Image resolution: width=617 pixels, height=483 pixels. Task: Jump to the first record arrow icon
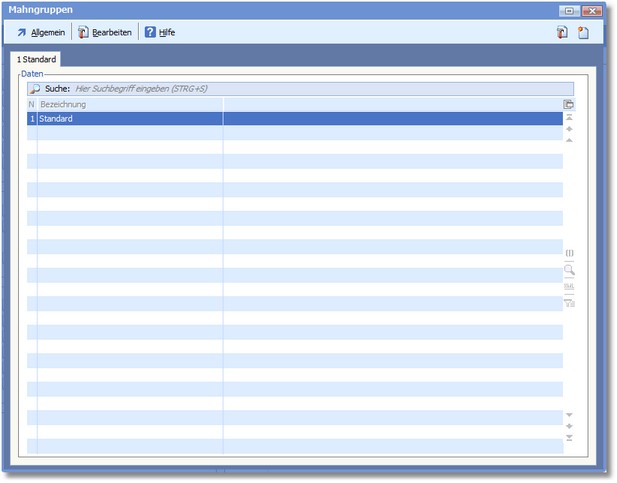click(x=569, y=117)
